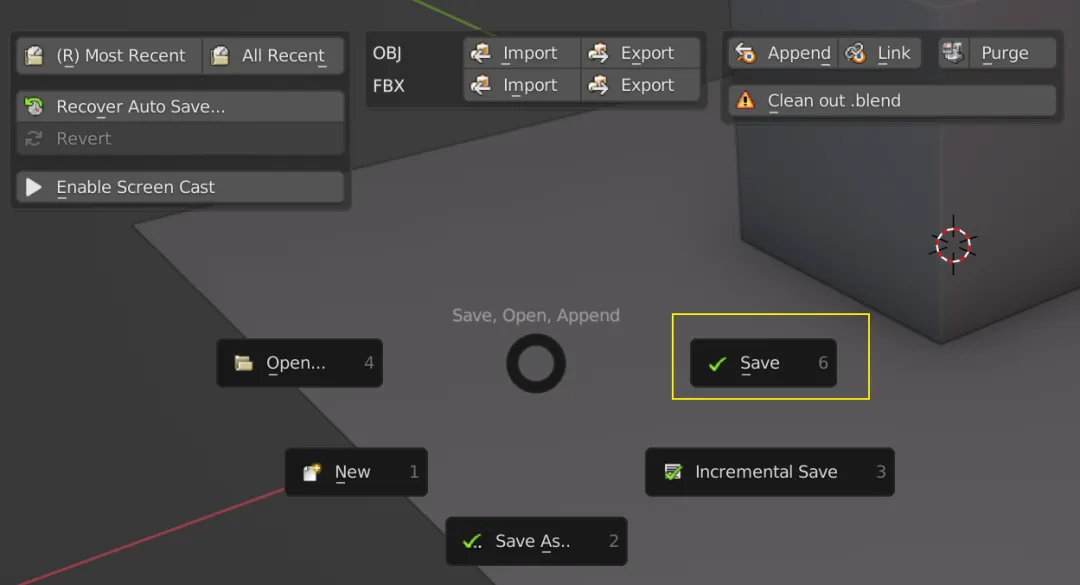Click the green checkmark icon on Save
1080x585 pixels.
(717, 363)
